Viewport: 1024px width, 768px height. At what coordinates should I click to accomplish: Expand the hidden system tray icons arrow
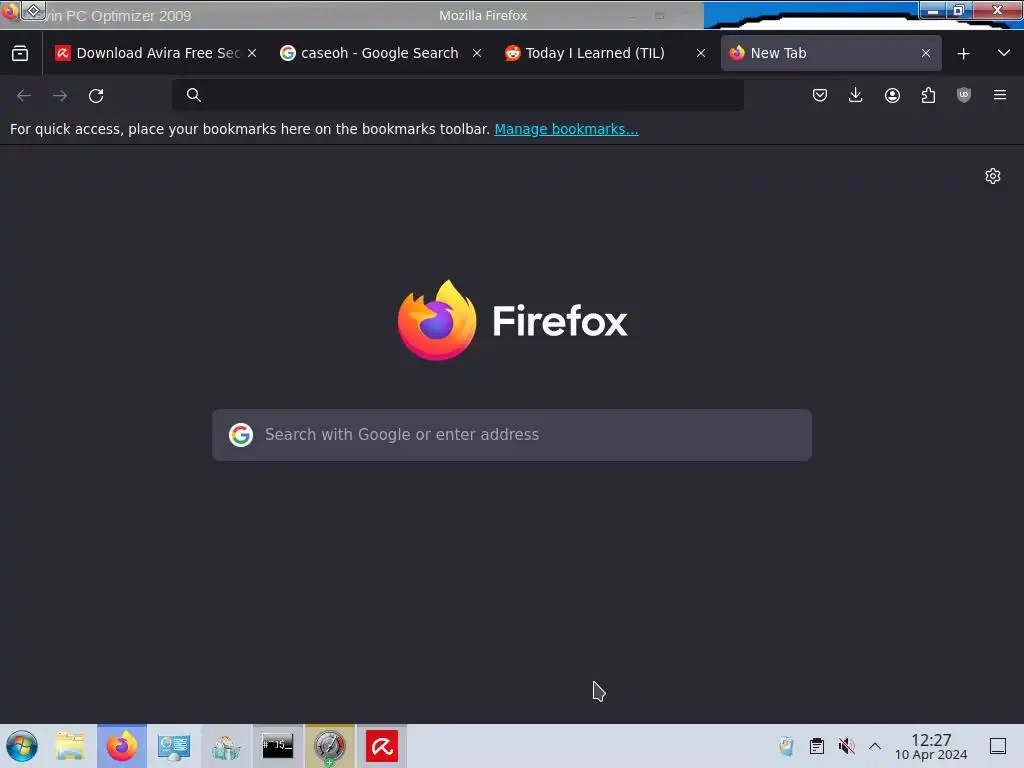click(875, 746)
